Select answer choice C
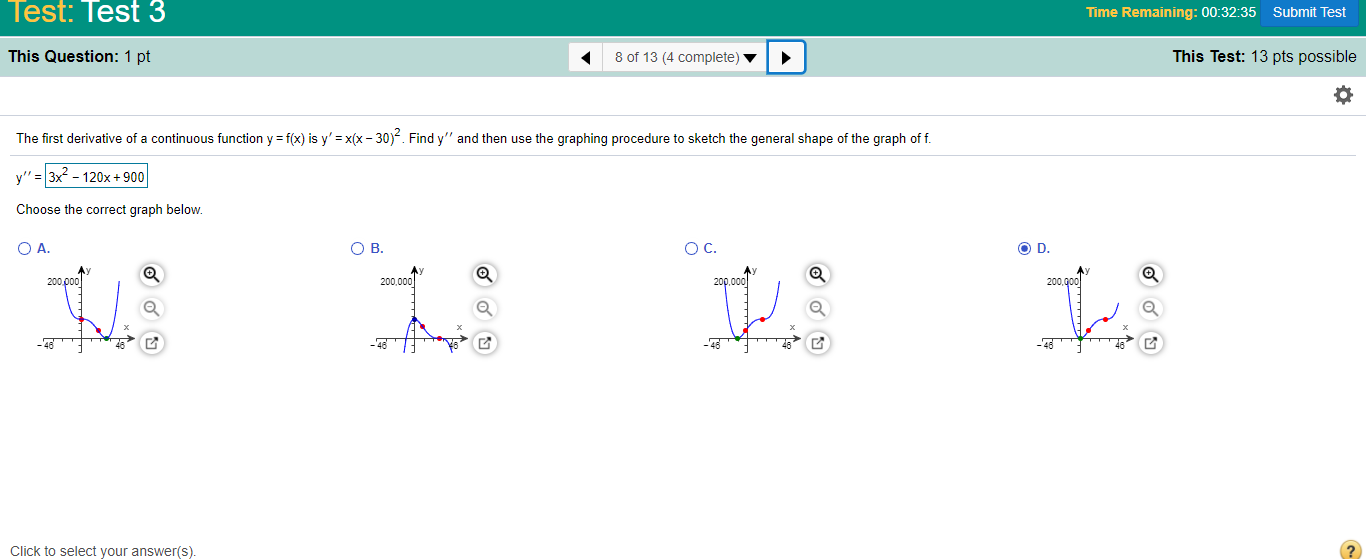1366x559 pixels. [x=692, y=248]
